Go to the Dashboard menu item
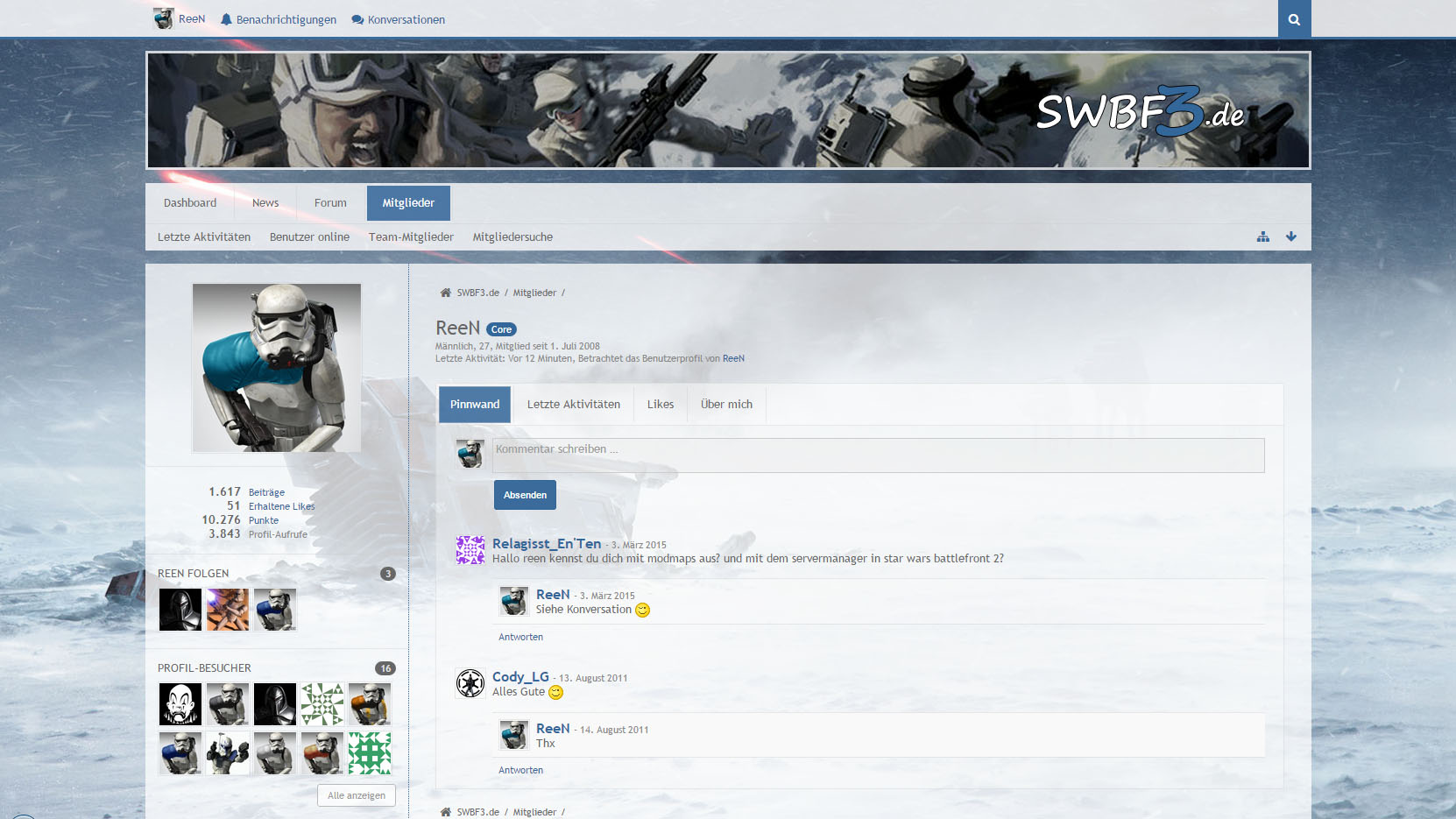 coord(190,203)
